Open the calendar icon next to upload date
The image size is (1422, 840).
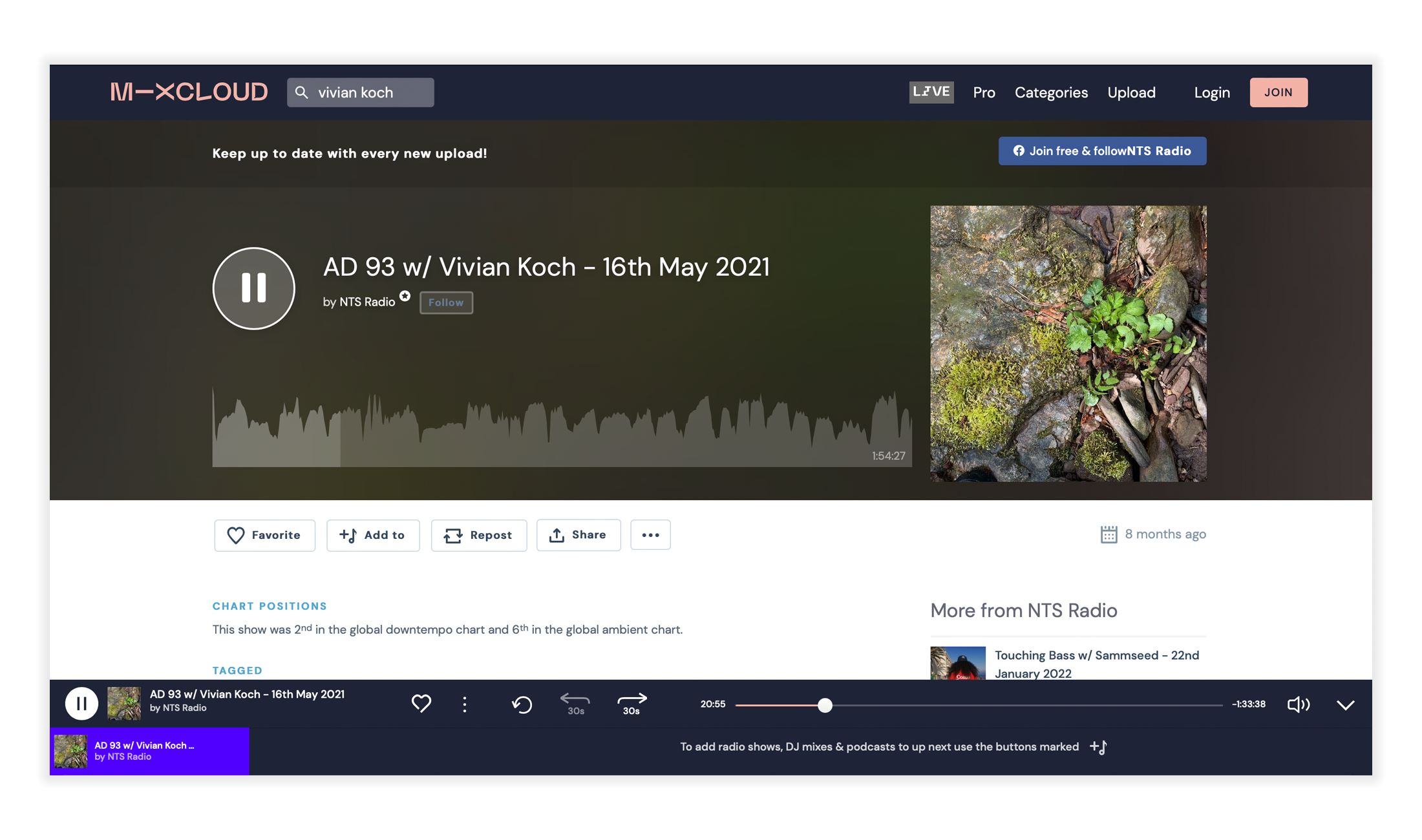point(1109,534)
